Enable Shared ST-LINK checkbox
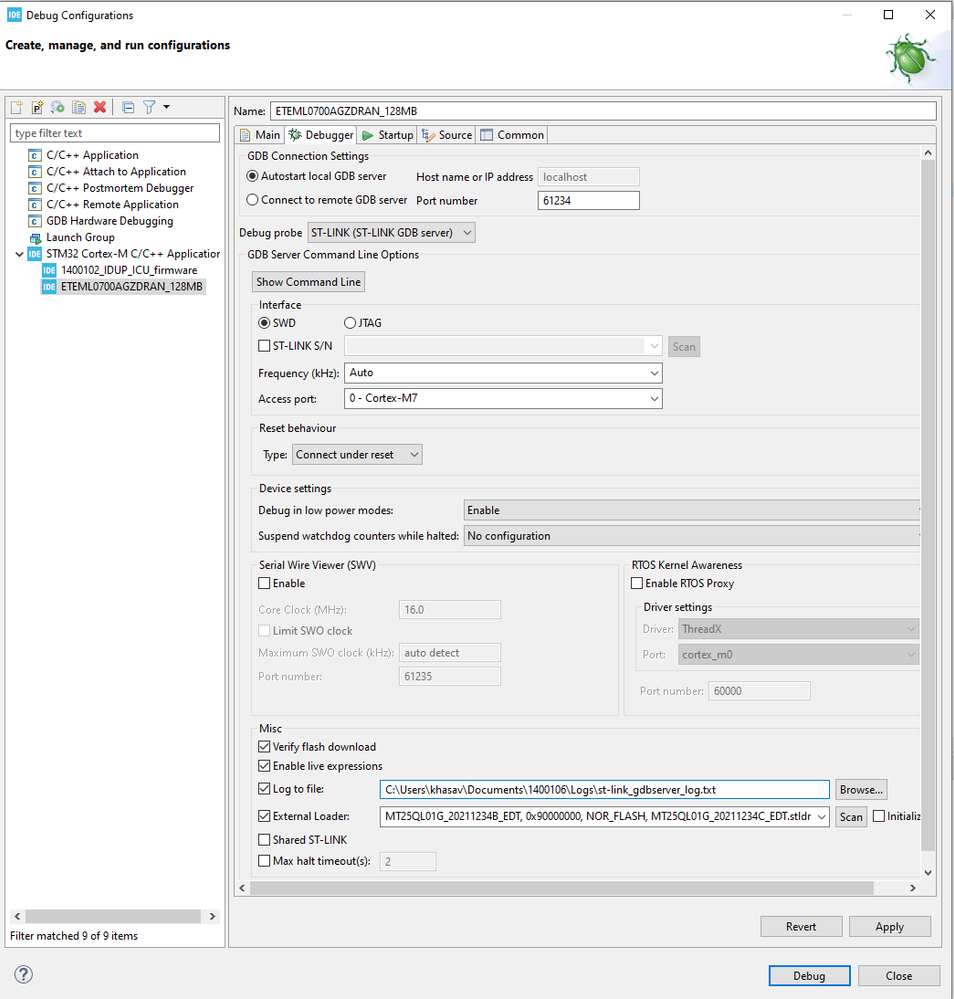 264,840
